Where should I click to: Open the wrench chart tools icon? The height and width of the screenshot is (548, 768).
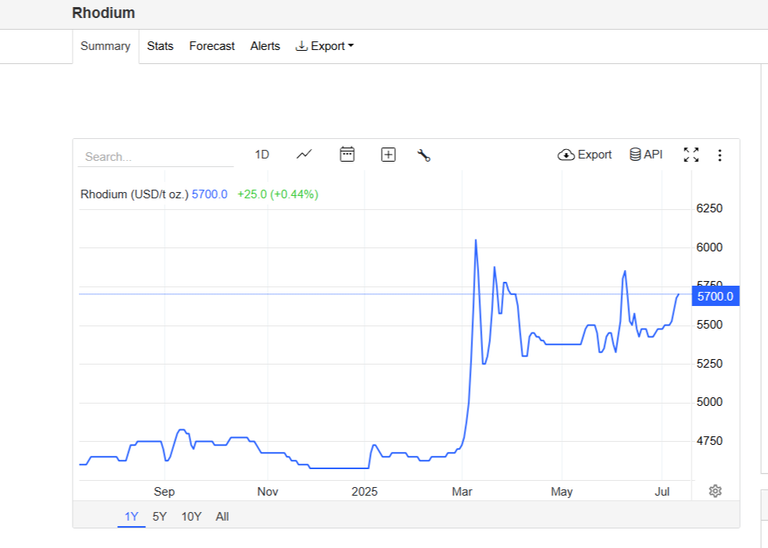pyautogui.click(x=424, y=155)
